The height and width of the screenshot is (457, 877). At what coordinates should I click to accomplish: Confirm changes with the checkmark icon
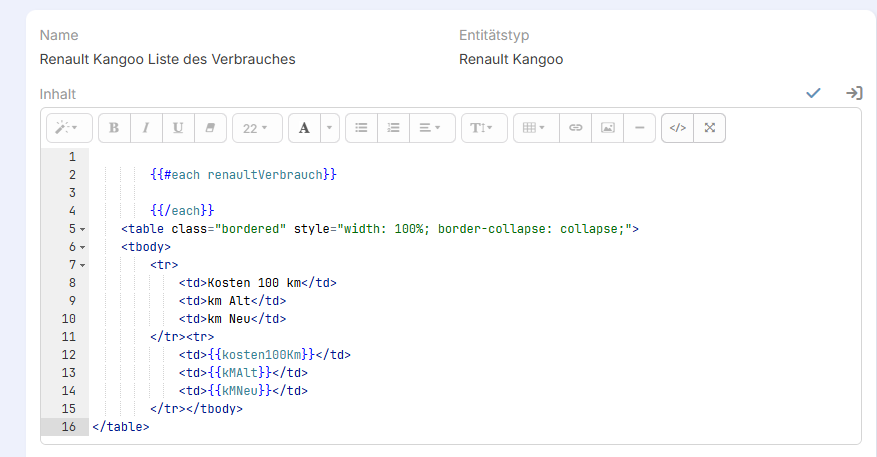(813, 93)
